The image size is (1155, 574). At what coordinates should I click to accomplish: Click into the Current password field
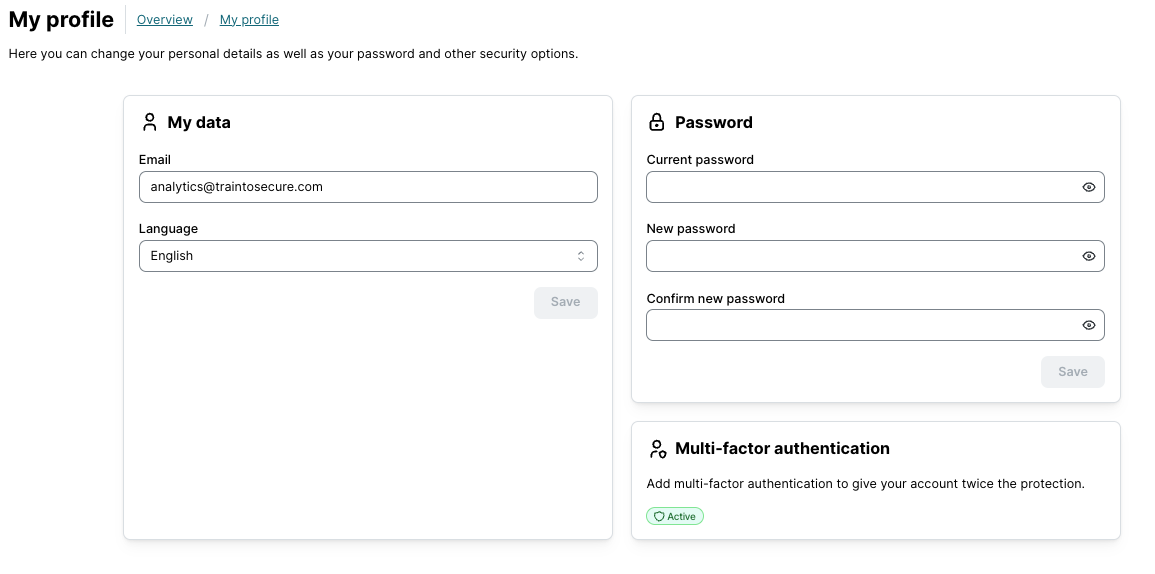coord(860,187)
